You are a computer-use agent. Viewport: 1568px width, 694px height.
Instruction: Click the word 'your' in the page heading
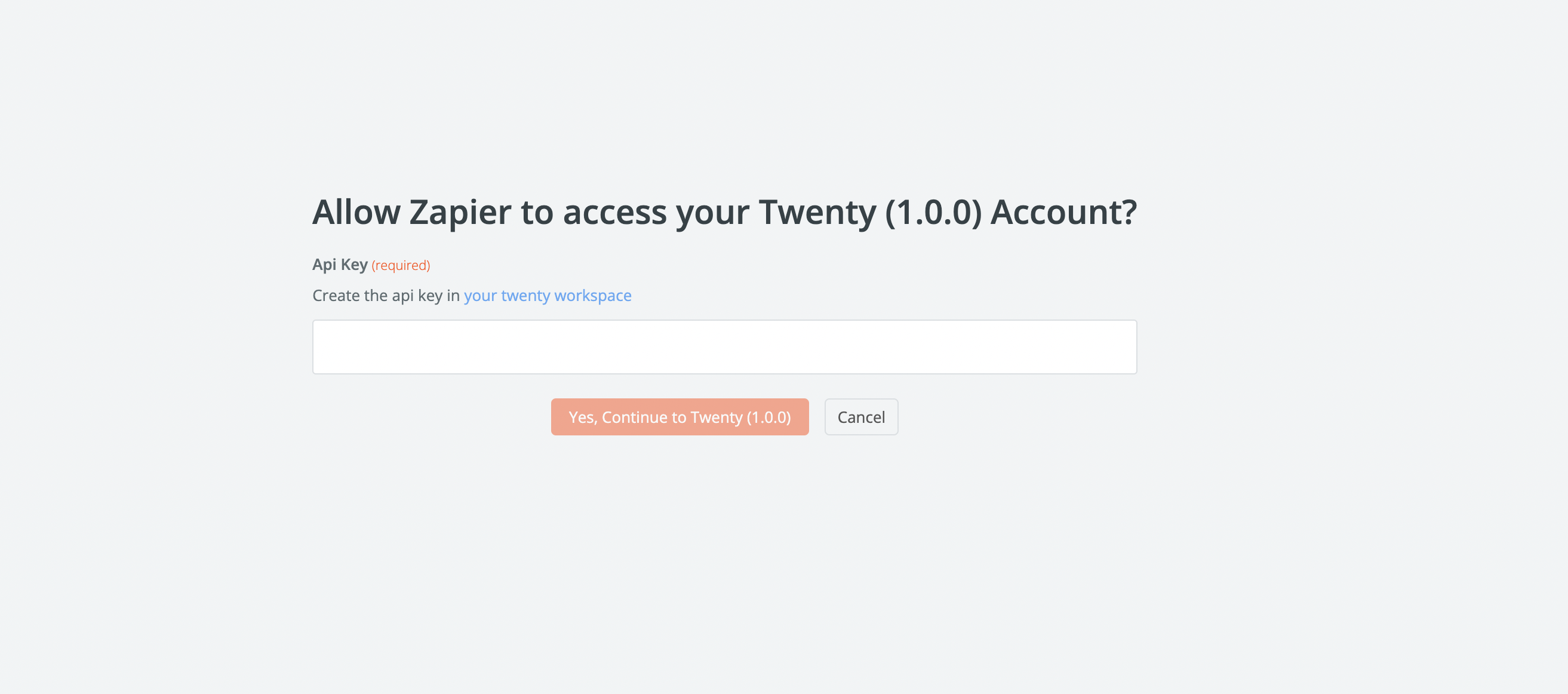click(712, 213)
